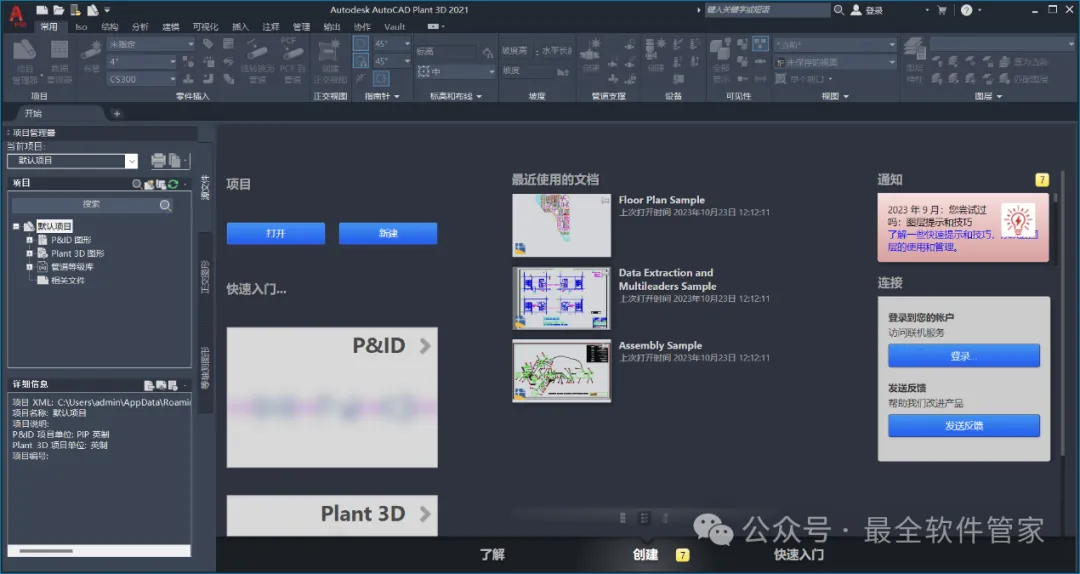Image resolution: width=1080 pixels, height=574 pixels.
Task: Click the search magnifier icon in title bar
Action: click(x=839, y=10)
